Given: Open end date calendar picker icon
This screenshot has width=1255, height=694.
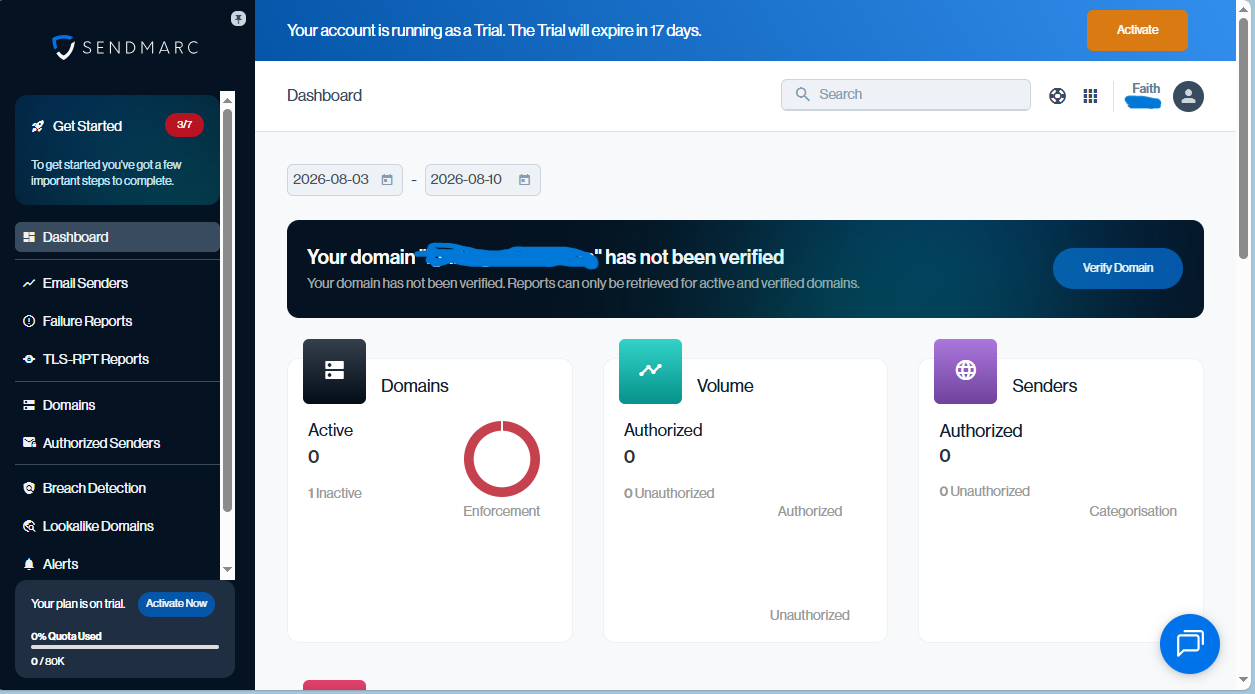Looking at the screenshot, I should coord(524,180).
